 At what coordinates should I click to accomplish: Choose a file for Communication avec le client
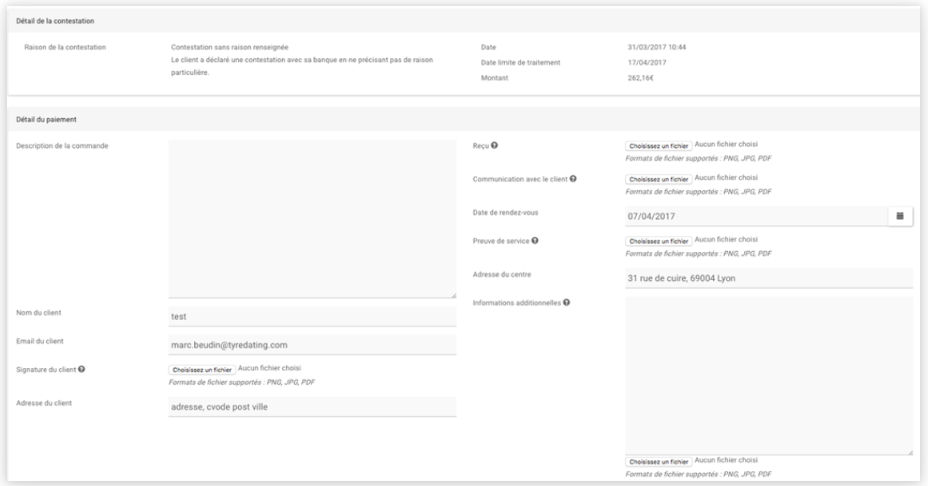pos(659,179)
